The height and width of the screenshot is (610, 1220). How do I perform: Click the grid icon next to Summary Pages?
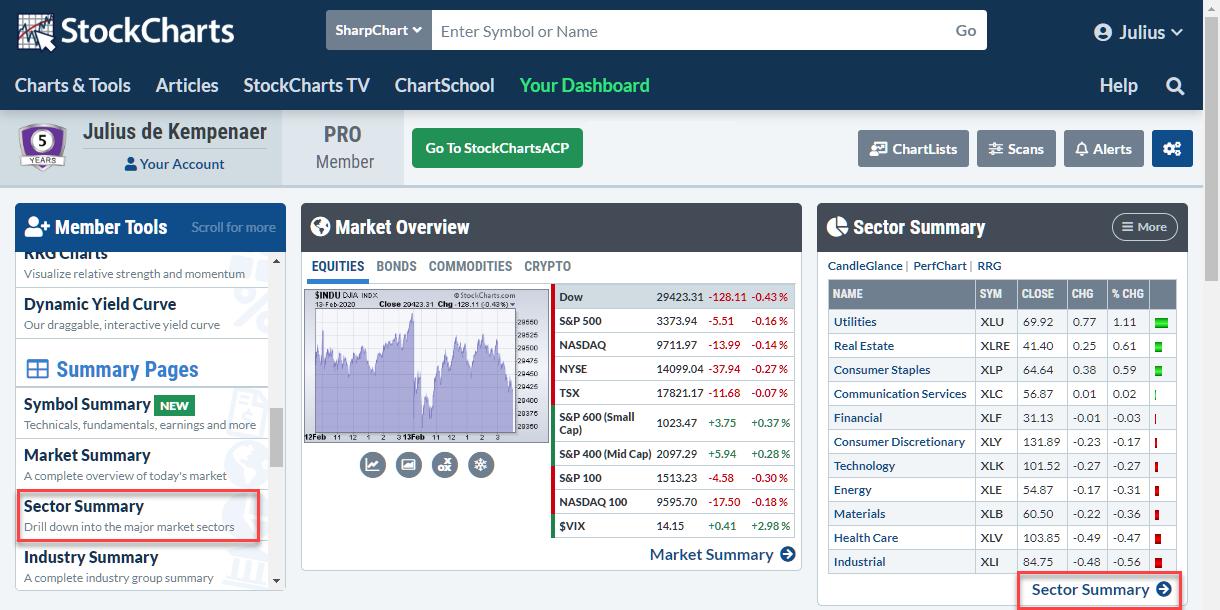(37, 369)
